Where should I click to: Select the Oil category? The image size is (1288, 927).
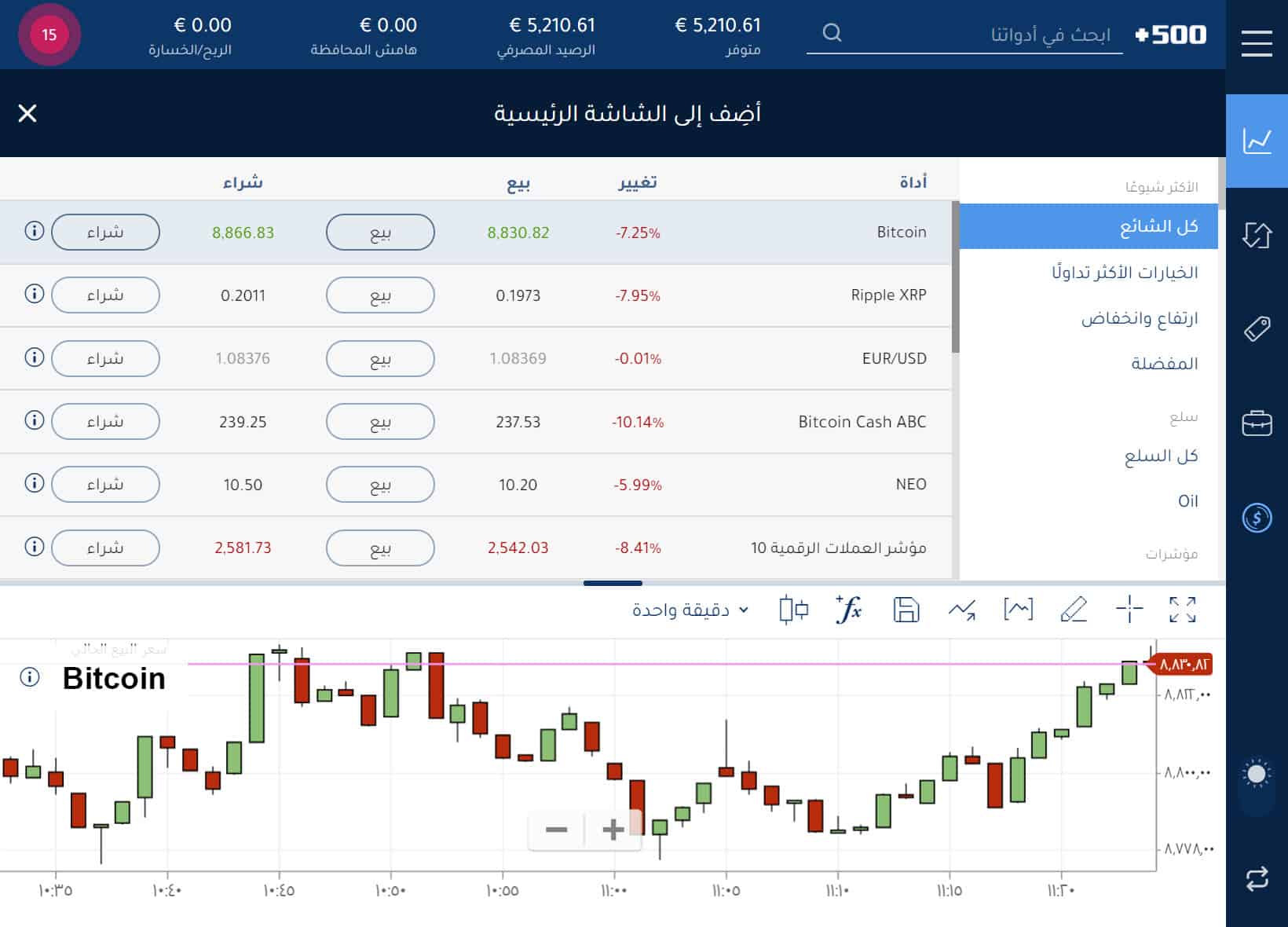coord(1187,501)
